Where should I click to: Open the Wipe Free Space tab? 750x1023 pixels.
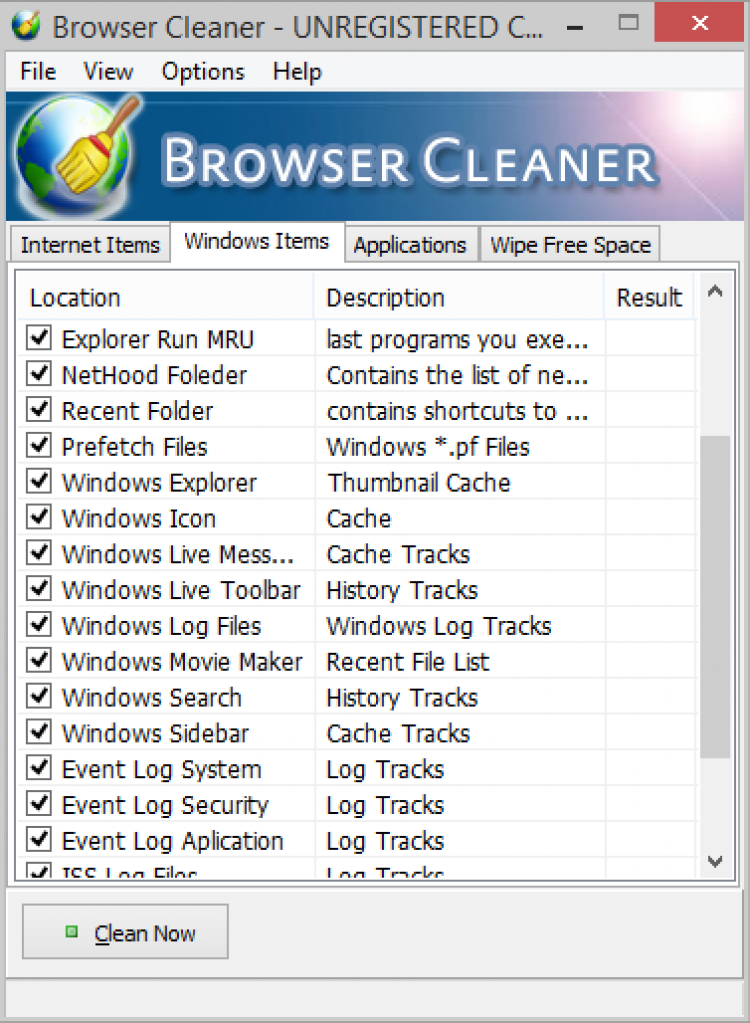[571, 245]
